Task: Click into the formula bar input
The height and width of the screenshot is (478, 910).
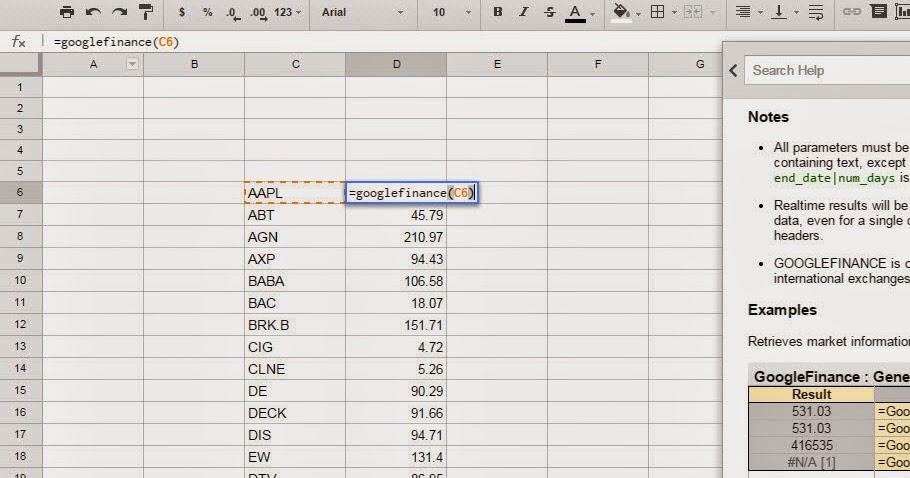Action: click(x=383, y=42)
